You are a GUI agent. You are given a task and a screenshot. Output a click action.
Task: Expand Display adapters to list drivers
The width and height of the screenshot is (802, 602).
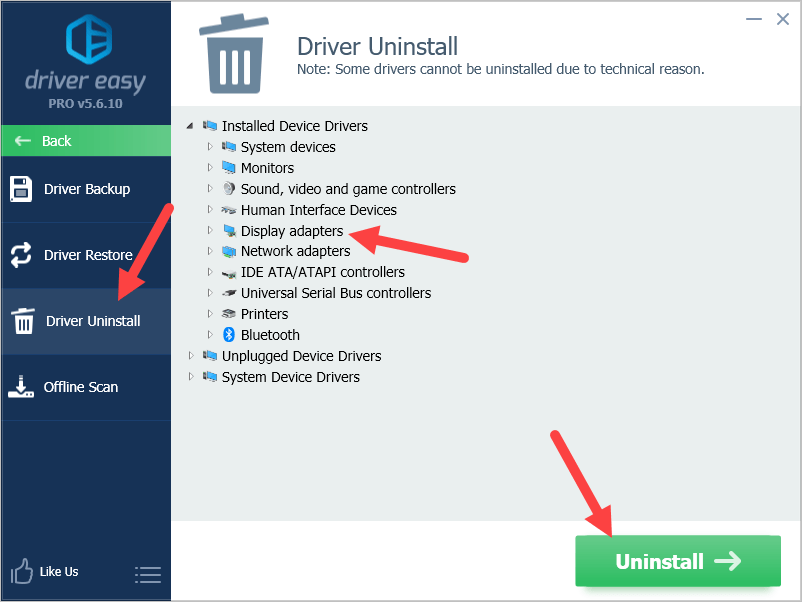click(209, 230)
